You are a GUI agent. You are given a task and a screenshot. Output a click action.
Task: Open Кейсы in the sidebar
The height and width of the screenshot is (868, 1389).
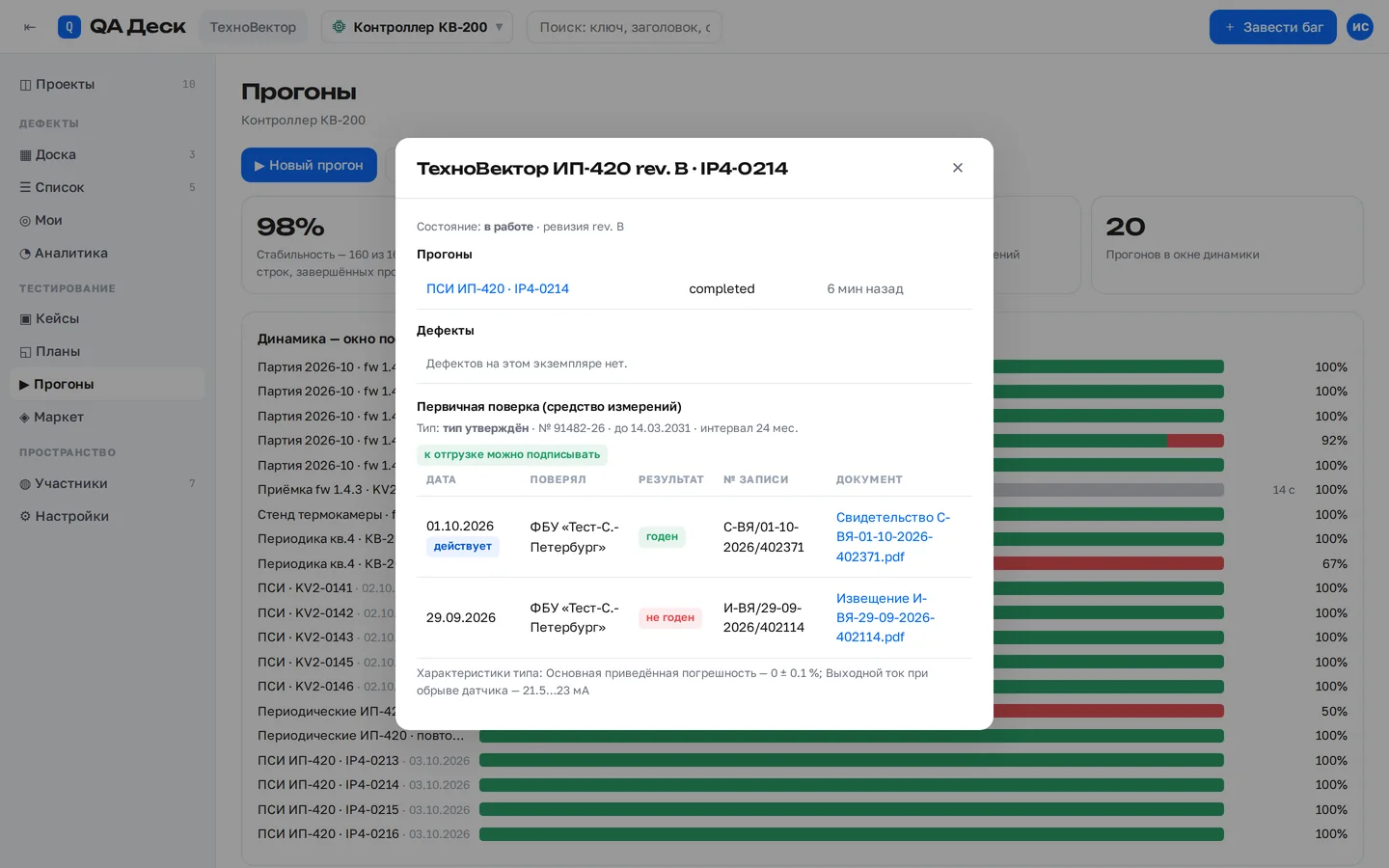coord(108,318)
